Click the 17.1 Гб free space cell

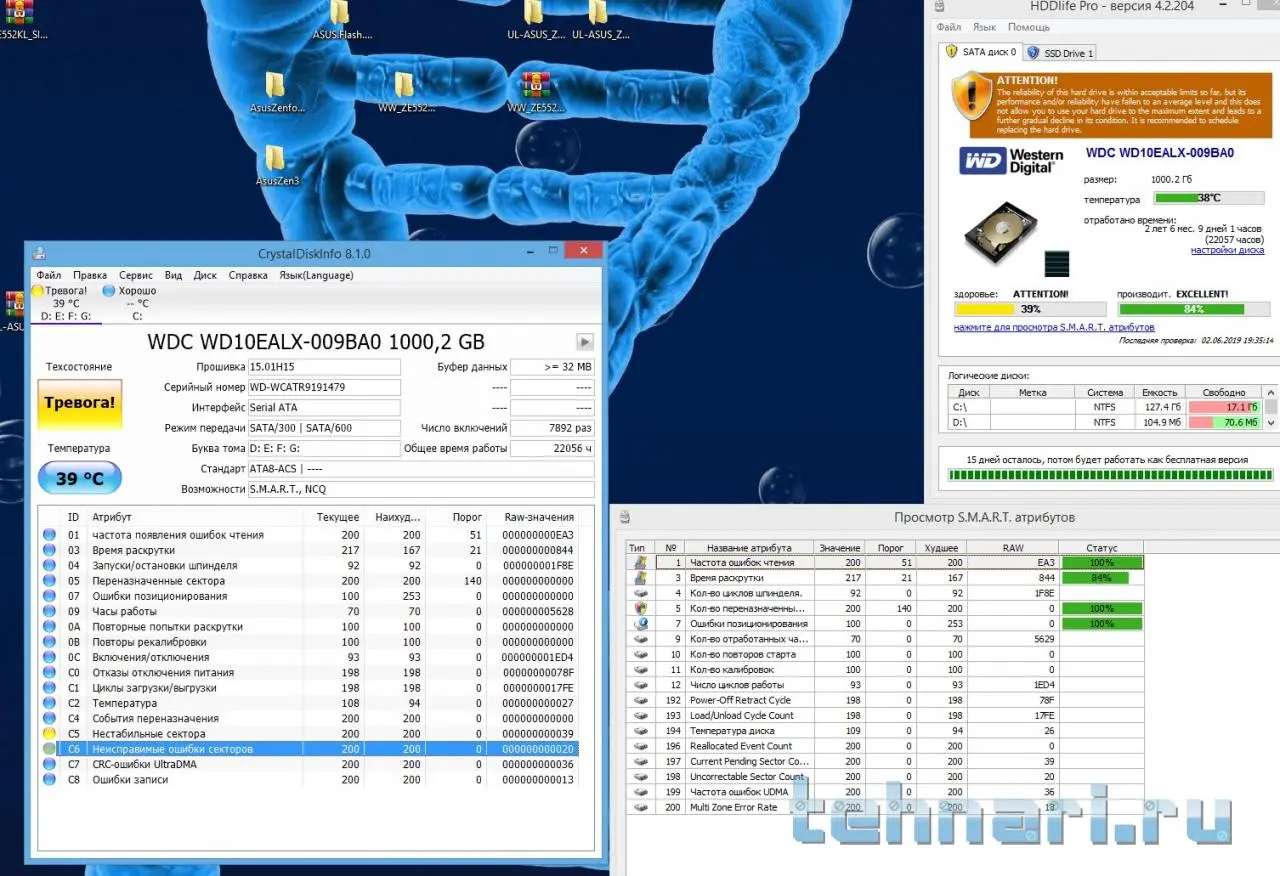pos(1226,407)
